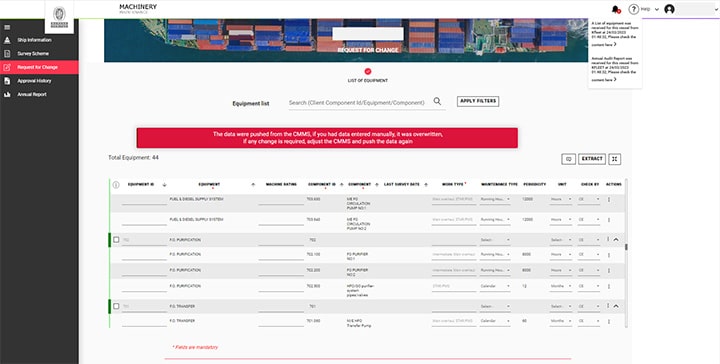Sort the Component ID column arrow
Screen dimensions: 720x364
[x=341, y=185]
